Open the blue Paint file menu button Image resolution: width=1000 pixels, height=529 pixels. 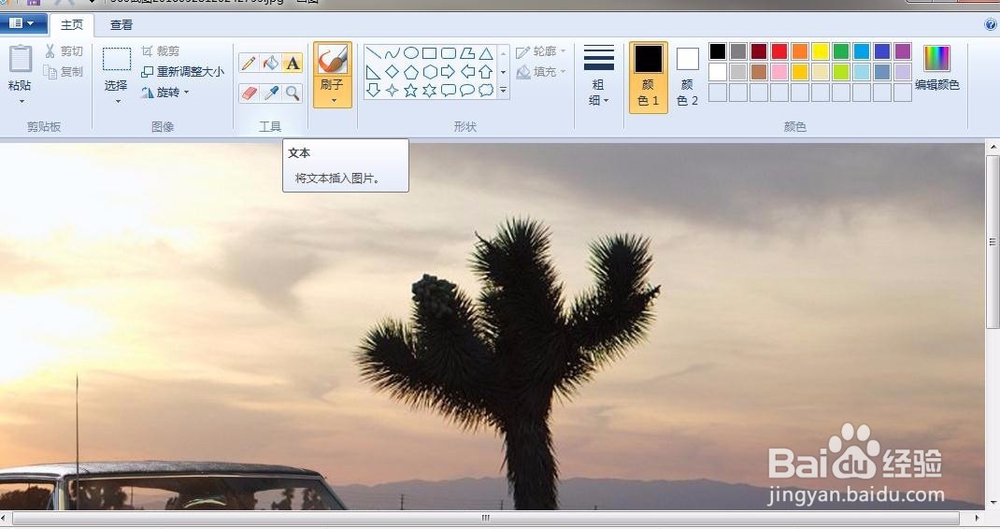coord(23,24)
